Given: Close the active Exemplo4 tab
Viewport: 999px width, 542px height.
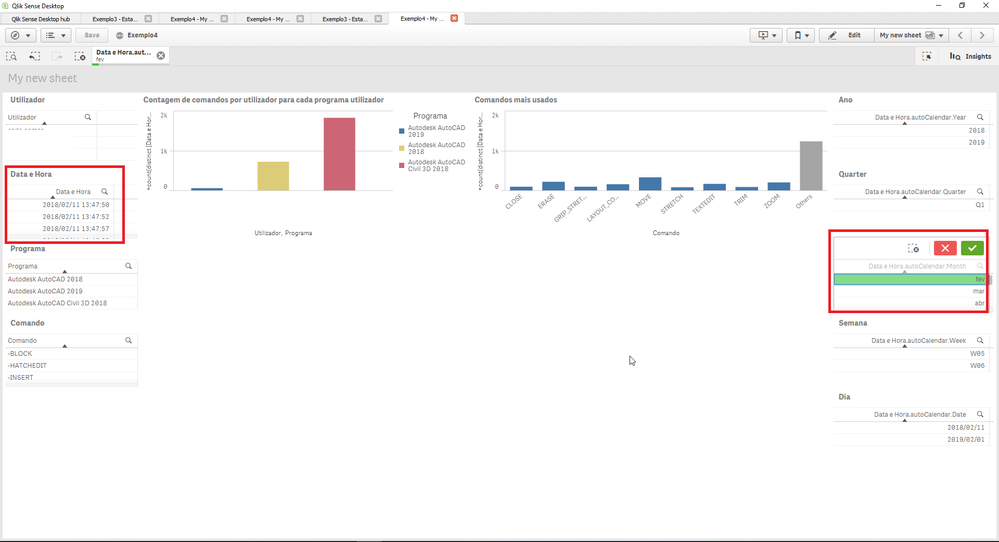Looking at the screenshot, I should click(x=454, y=18).
